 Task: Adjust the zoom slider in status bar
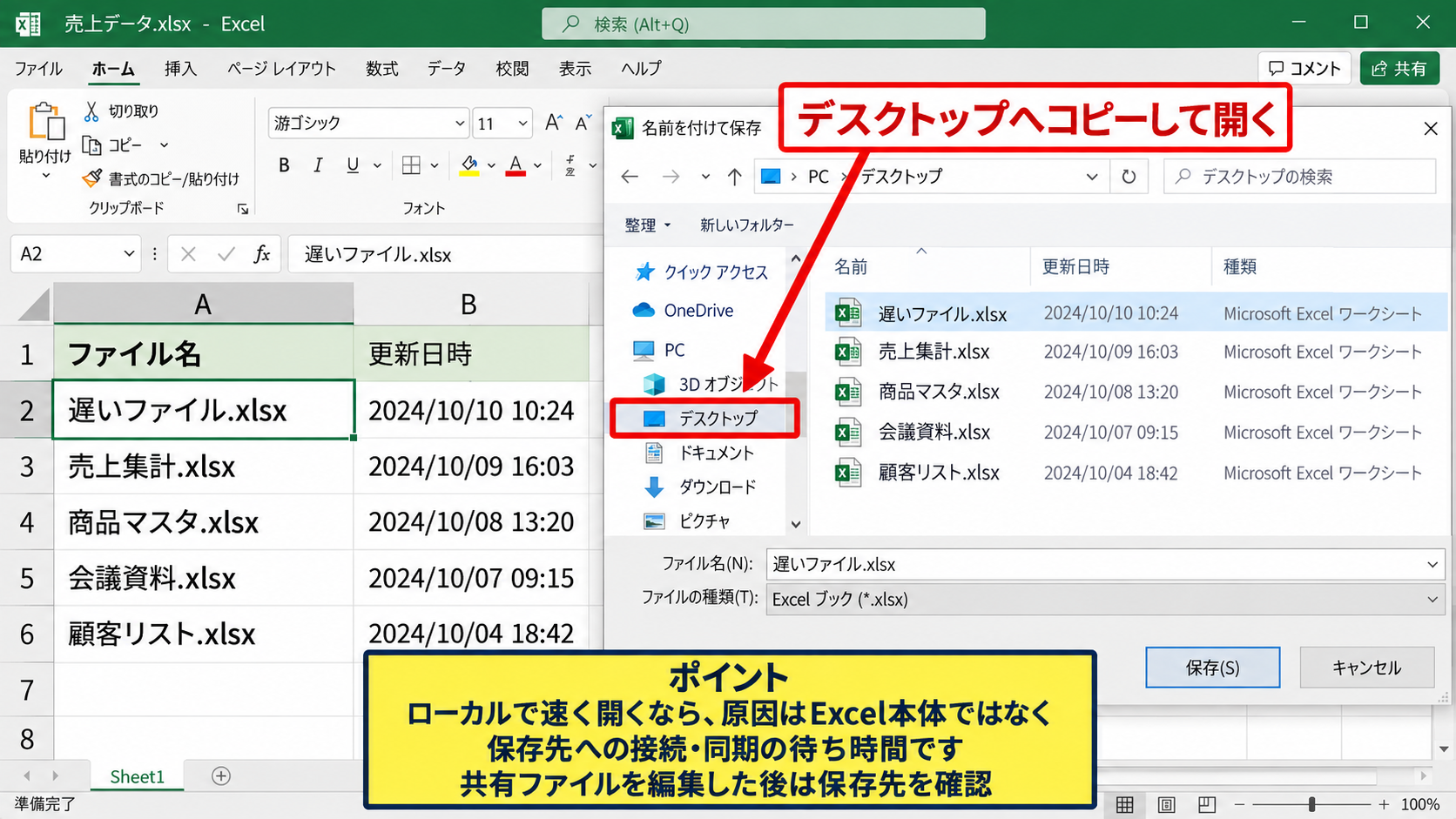(1311, 804)
